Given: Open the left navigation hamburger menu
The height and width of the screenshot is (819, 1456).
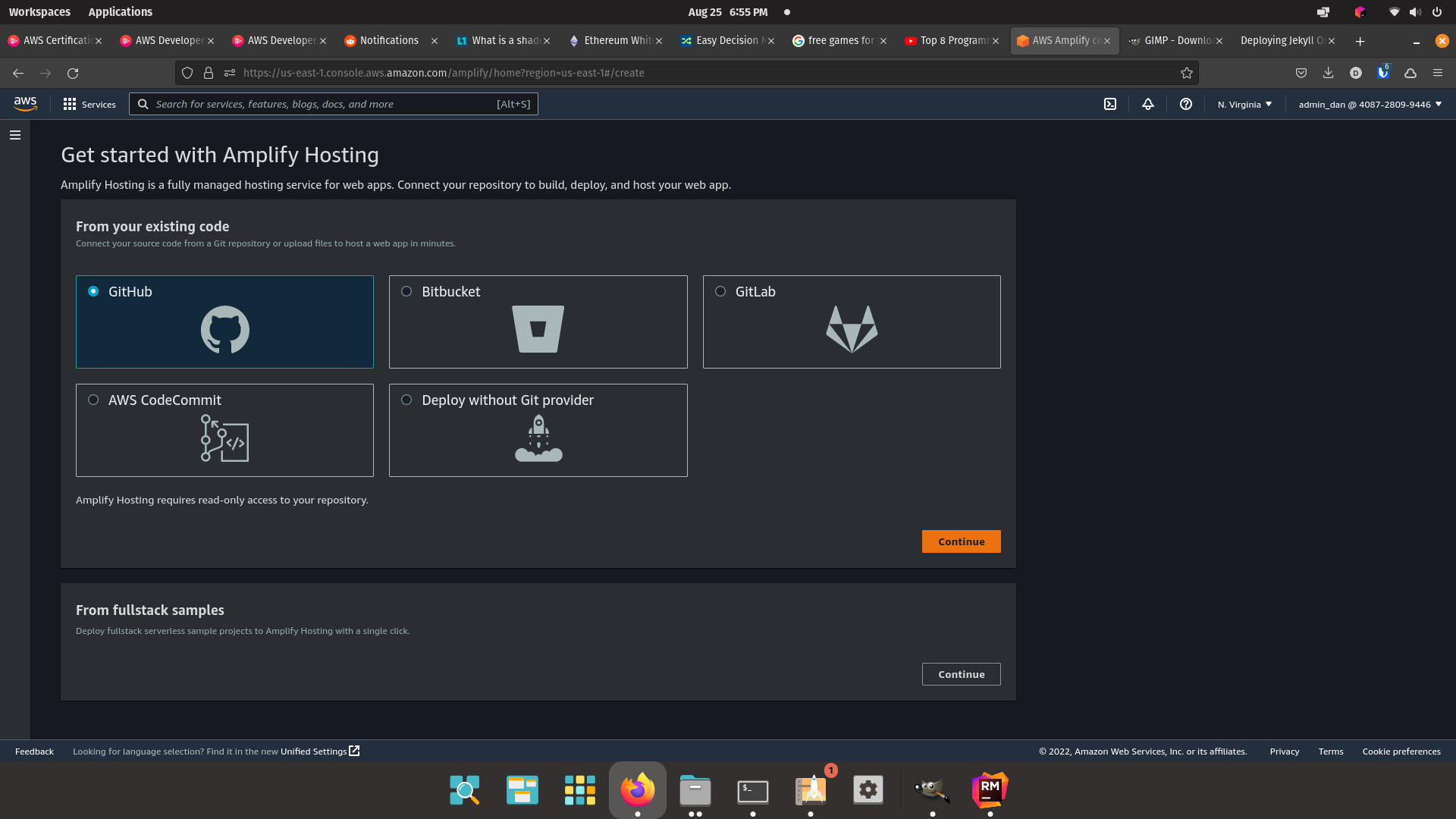Looking at the screenshot, I should click(x=15, y=134).
